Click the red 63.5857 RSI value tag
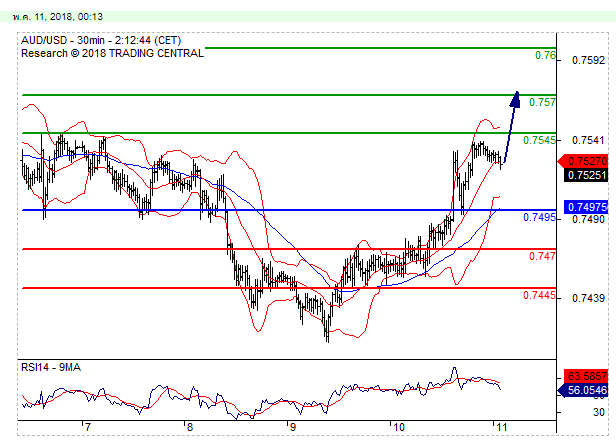Viewport: 616px width, 448px height. point(586,376)
